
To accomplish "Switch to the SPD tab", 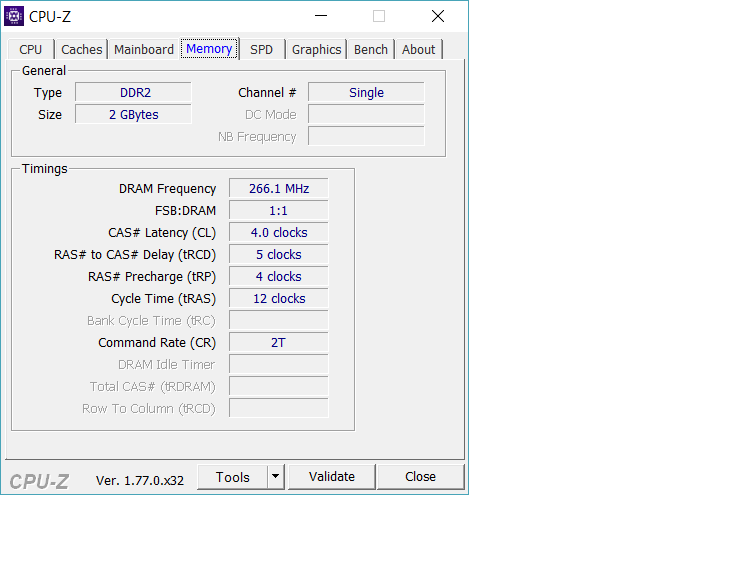I will pos(261,50).
